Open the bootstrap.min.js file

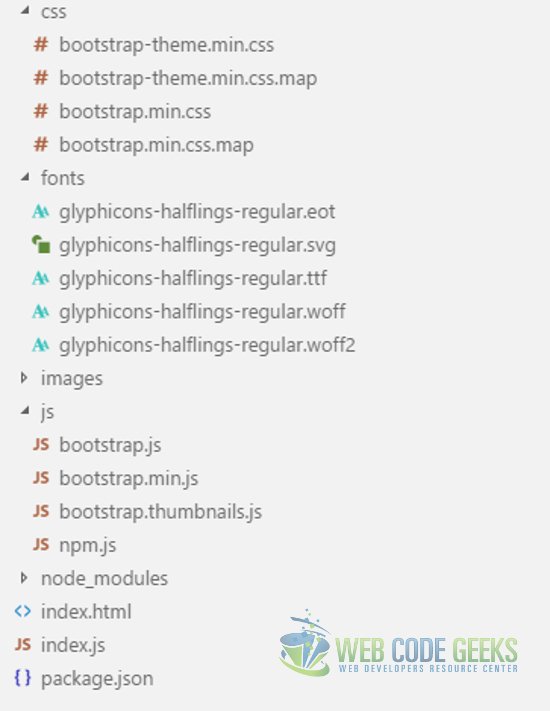tap(129, 478)
